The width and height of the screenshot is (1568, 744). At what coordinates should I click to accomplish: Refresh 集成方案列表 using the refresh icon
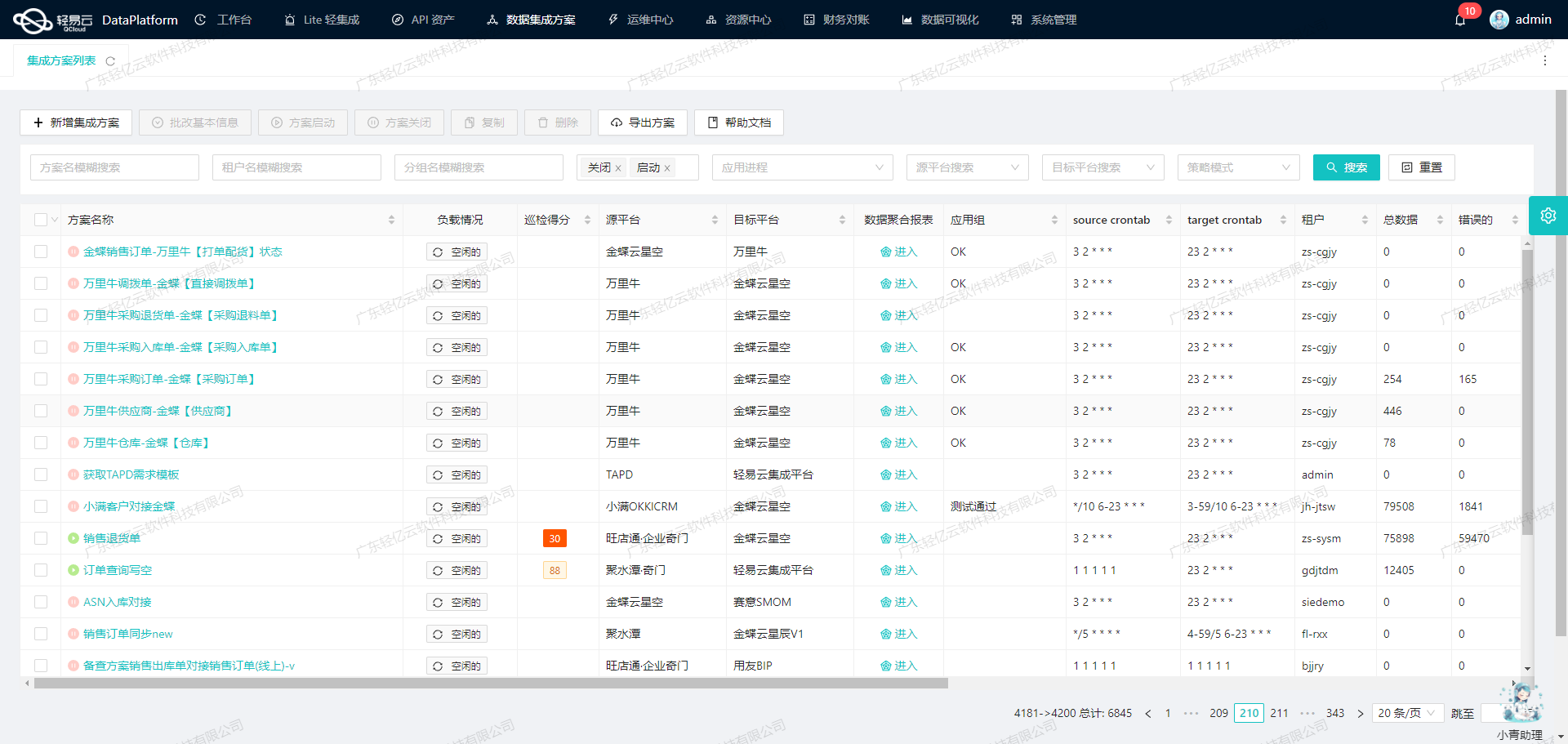pyautogui.click(x=111, y=60)
